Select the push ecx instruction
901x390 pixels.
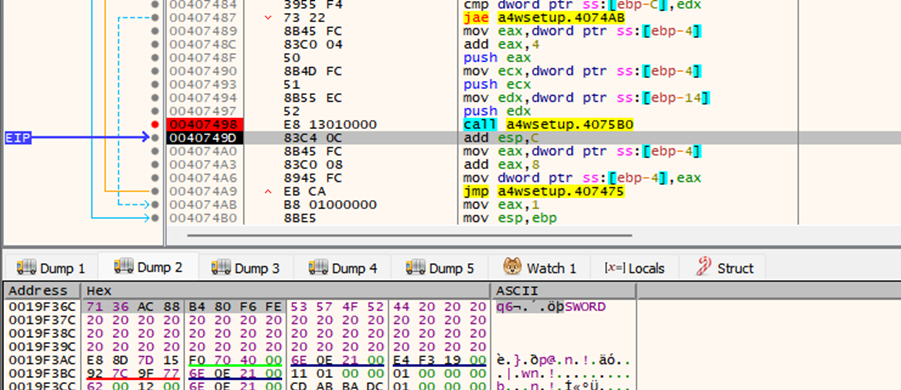pos(497,84)
